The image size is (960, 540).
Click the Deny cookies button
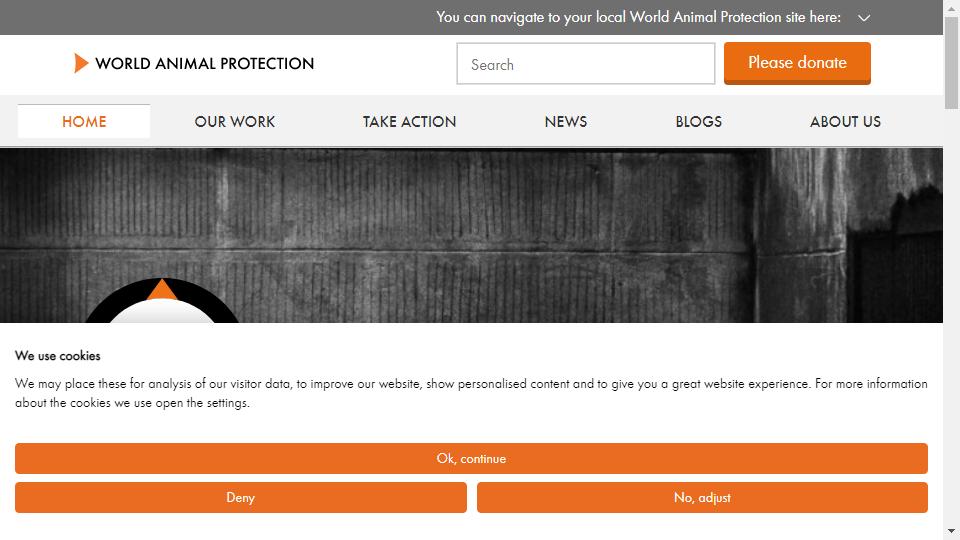click(x=241, y=497)
